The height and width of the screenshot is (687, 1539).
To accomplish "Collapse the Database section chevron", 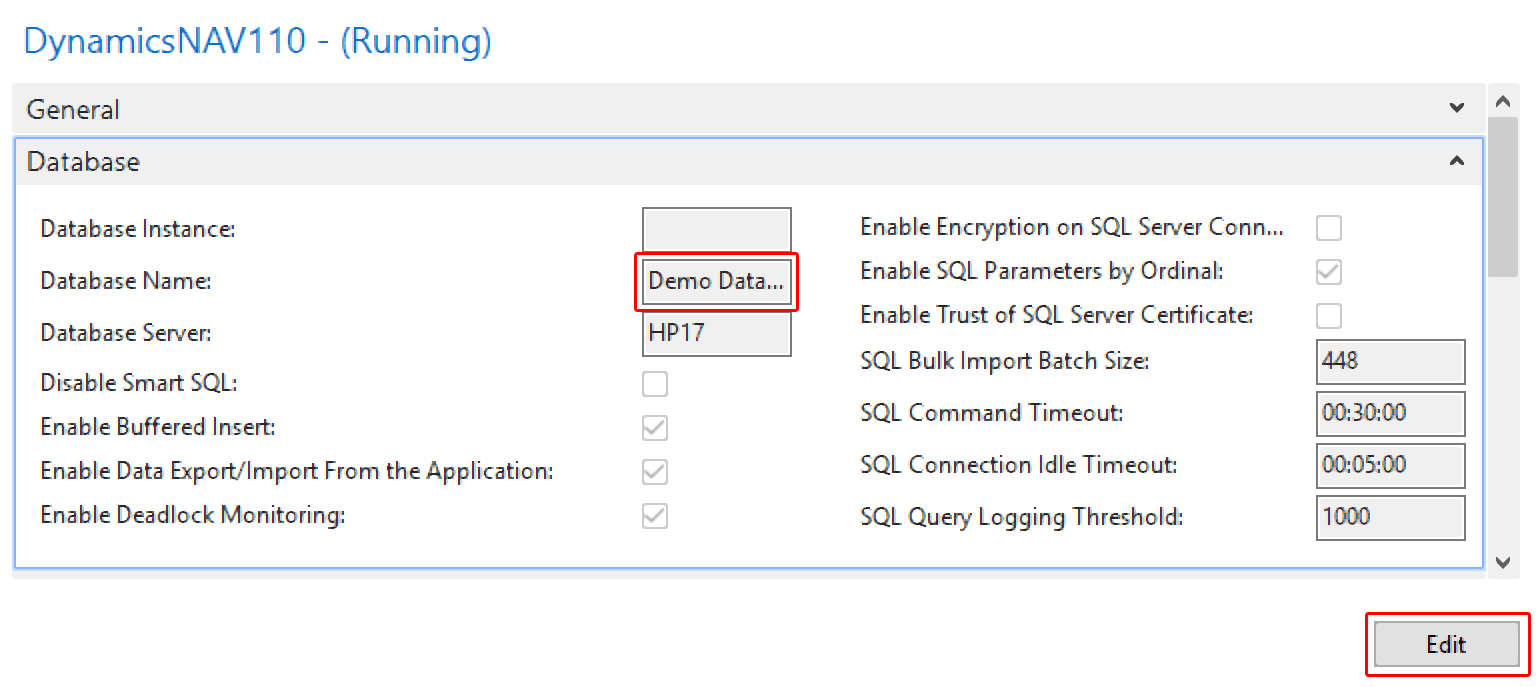I will tap(1457, 161).
